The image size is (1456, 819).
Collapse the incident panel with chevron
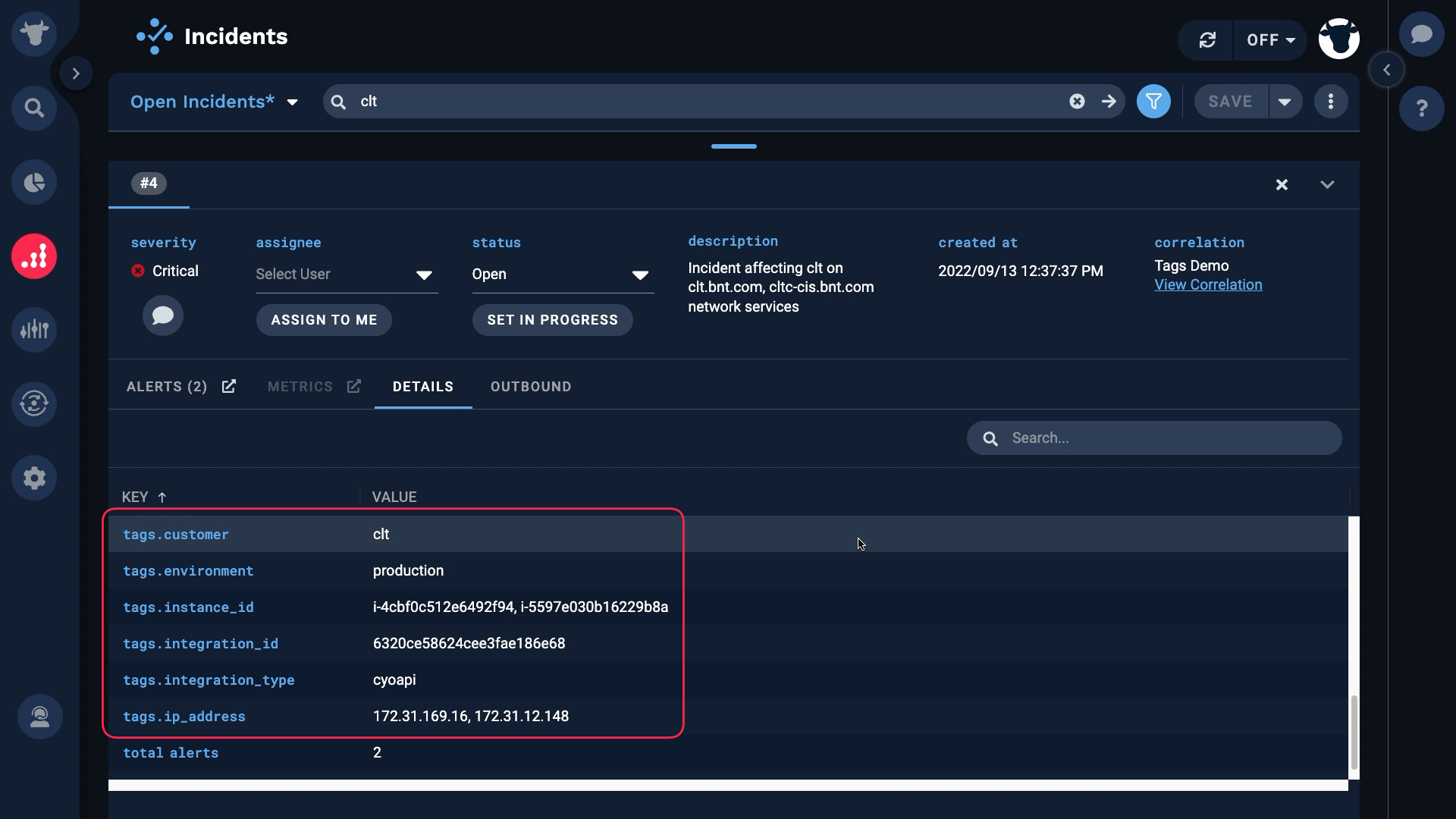[x=1327, y=184]
